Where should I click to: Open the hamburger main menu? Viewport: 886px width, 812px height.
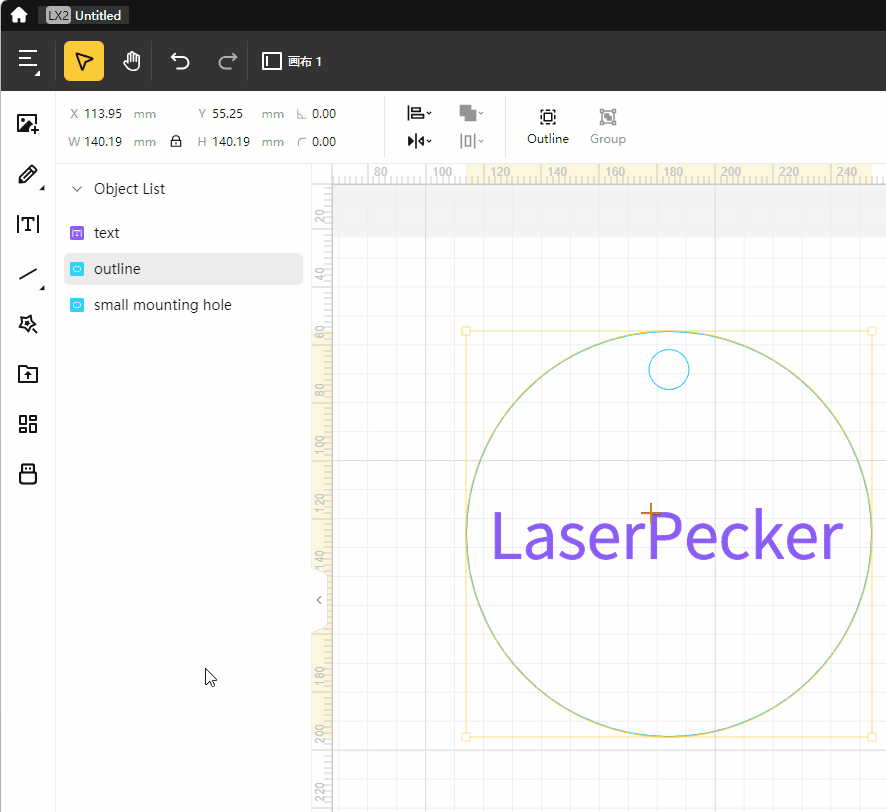[28, 61]
